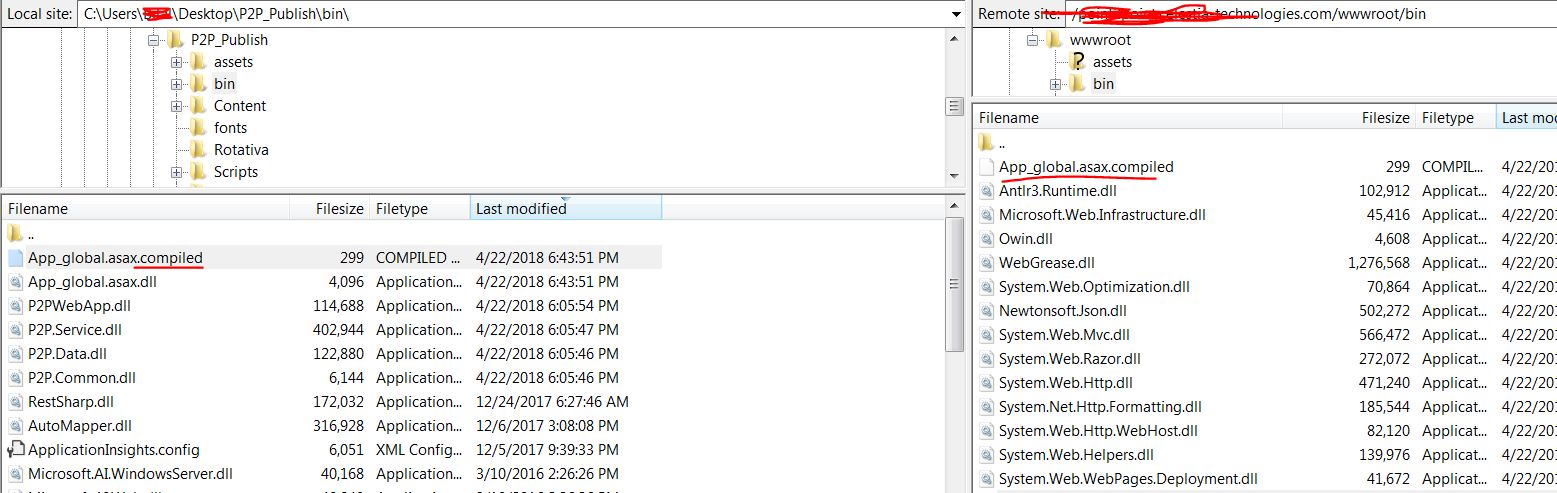
Task: Collapse the P2P_Publish local tree node
Action: click(155, 40)
